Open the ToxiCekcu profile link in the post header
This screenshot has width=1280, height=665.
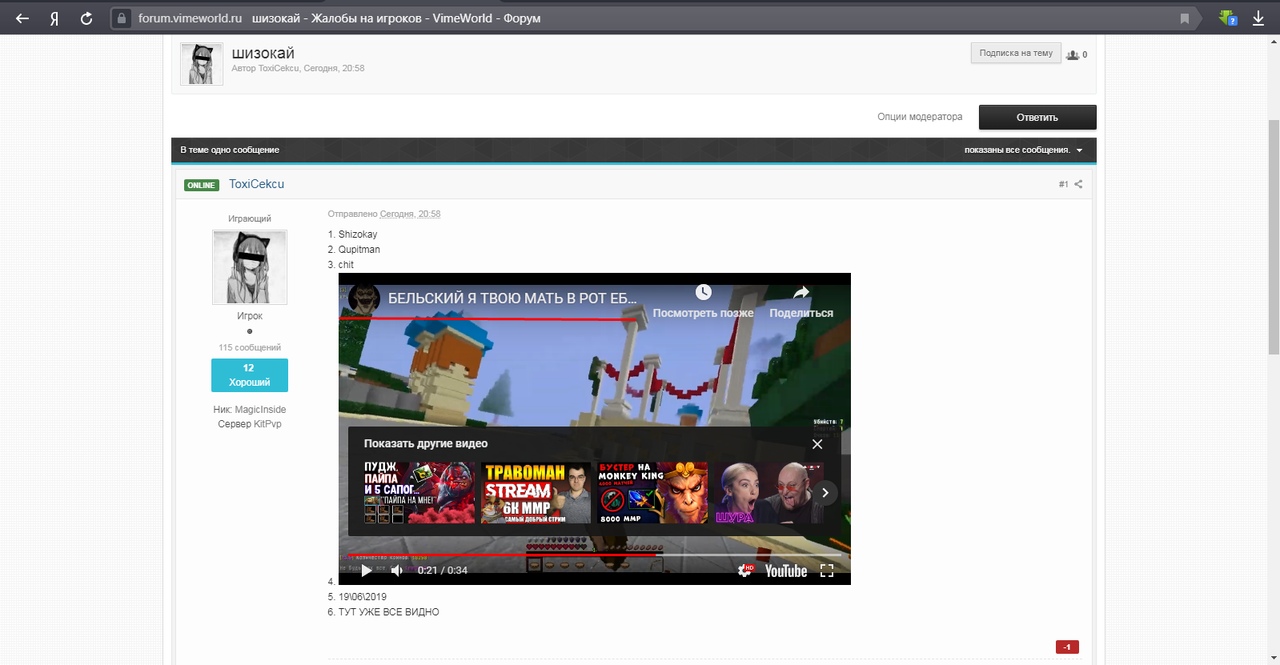257,184
